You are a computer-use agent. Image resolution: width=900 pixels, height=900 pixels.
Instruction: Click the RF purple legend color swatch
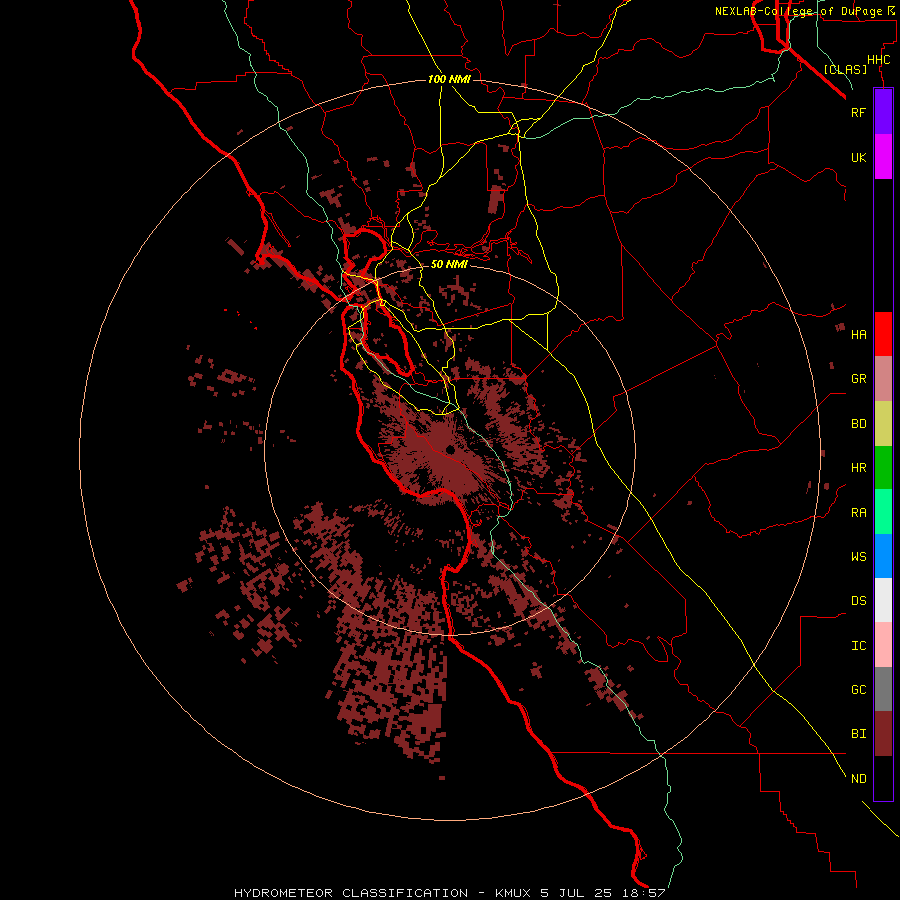pyautogui.click(x=883, y=112)
